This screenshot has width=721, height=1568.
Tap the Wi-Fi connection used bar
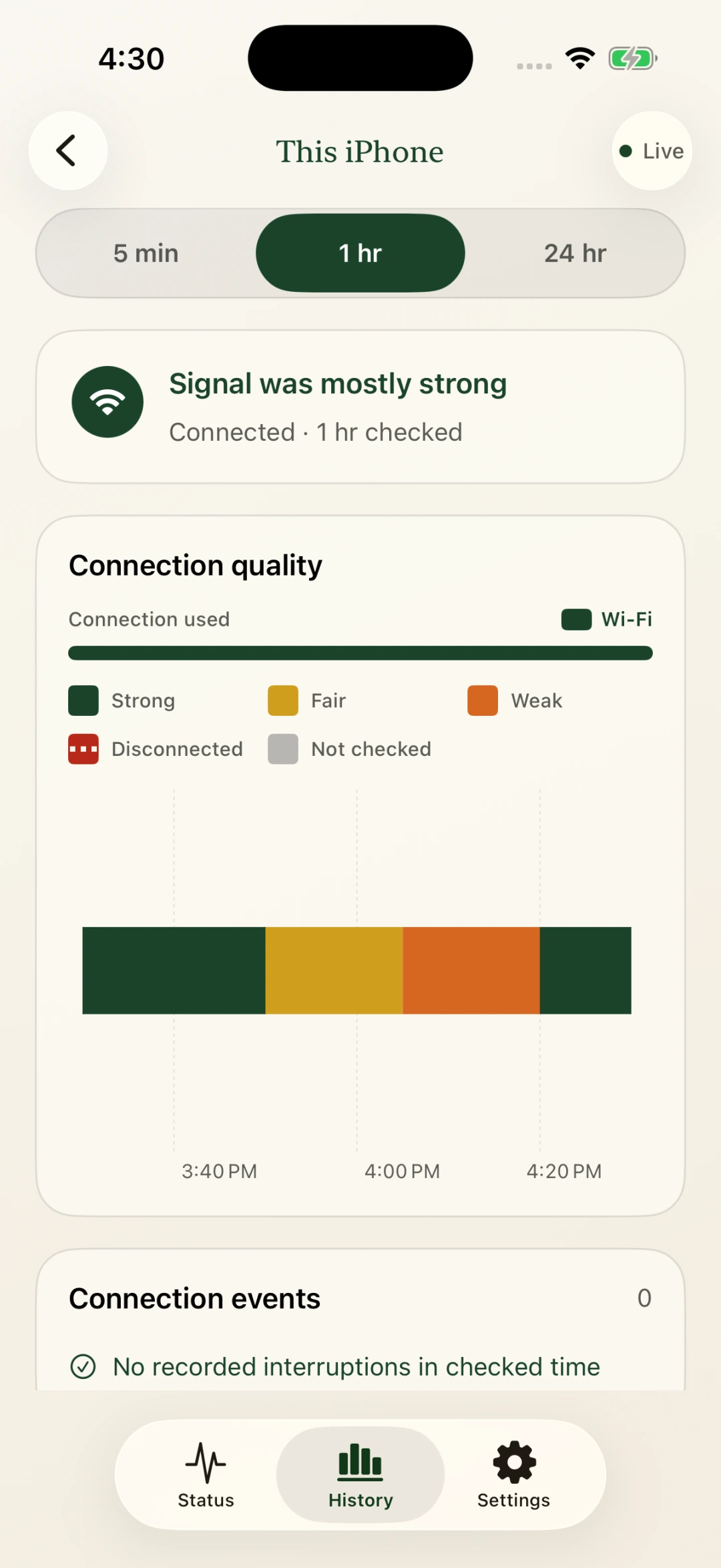(x=360, y=653)
